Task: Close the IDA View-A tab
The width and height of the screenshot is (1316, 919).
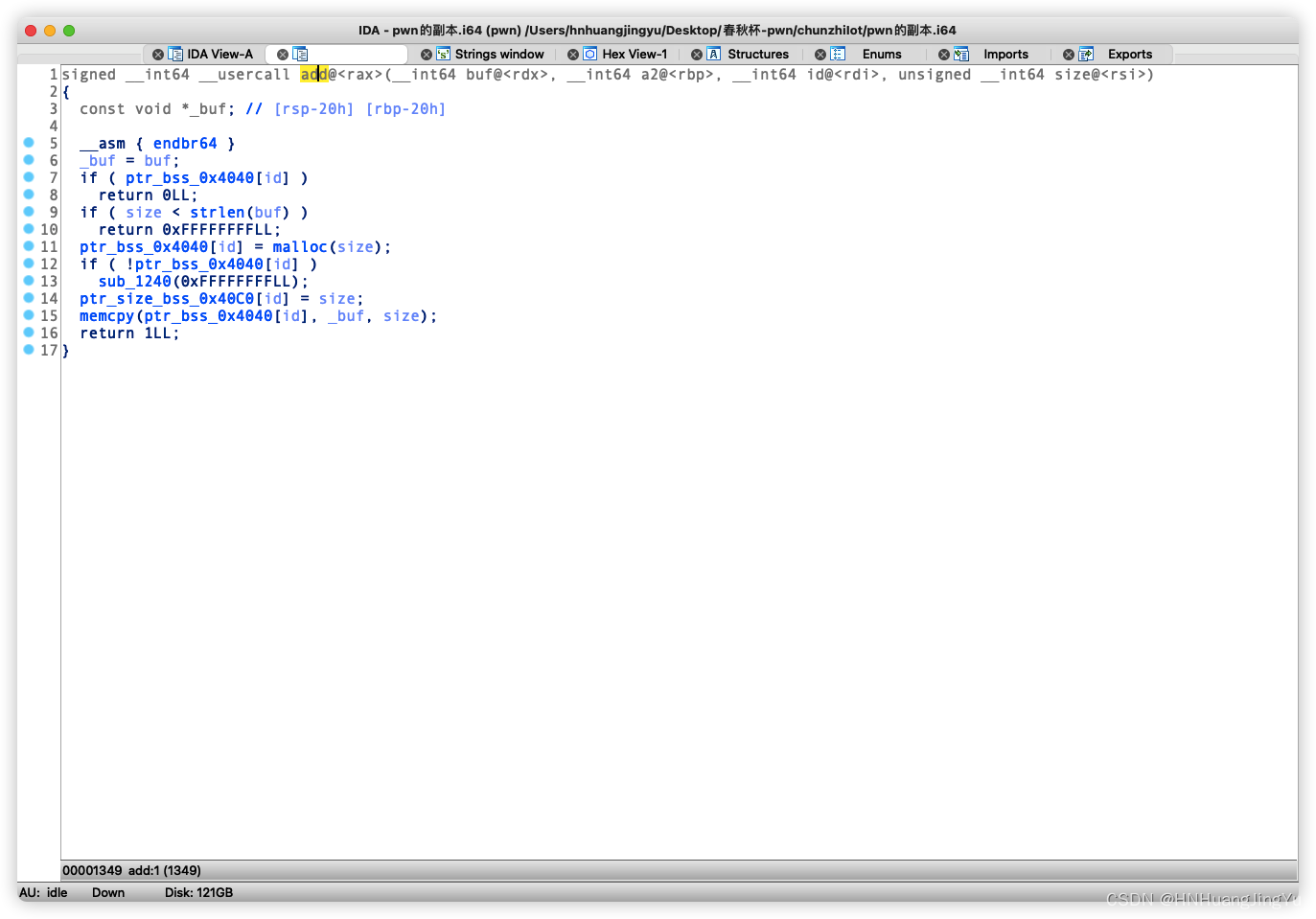Action: pyautogui.click(x=158, y=55)
